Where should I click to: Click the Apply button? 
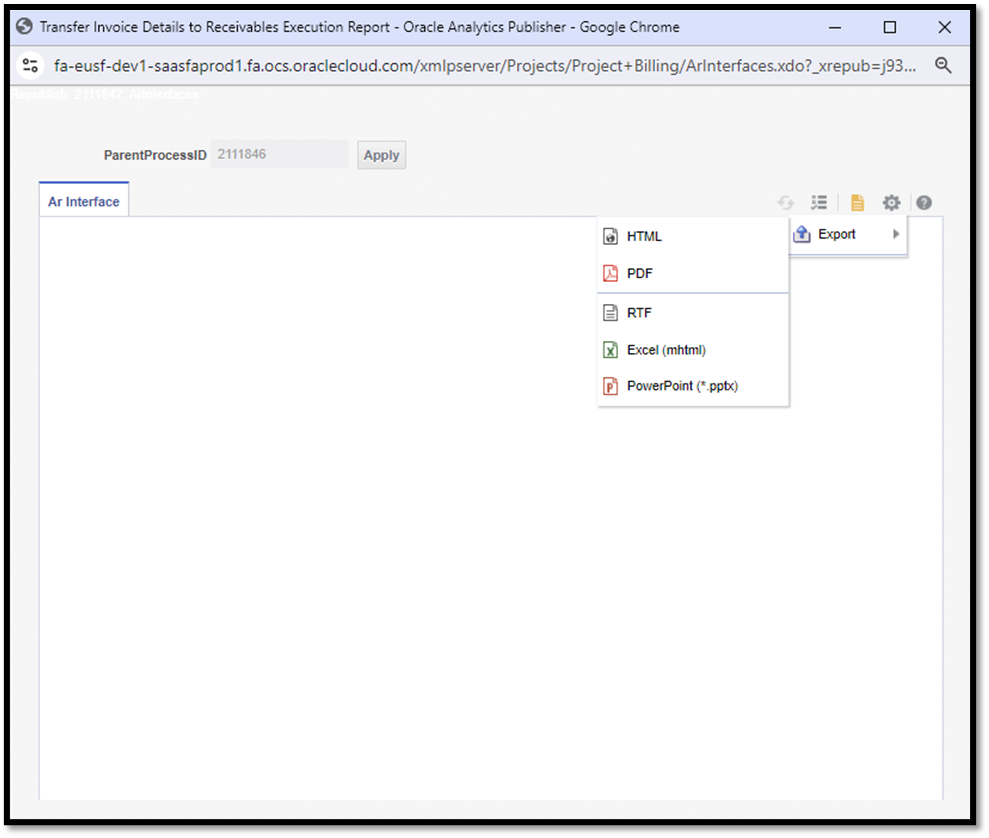tap(382, 155)
